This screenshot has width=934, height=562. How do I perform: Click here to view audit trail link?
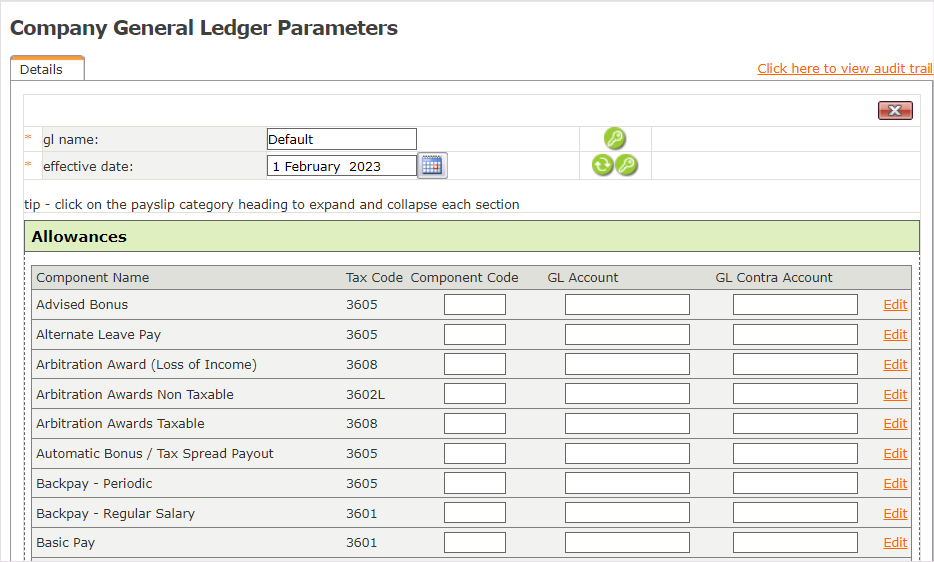[844, 69]
